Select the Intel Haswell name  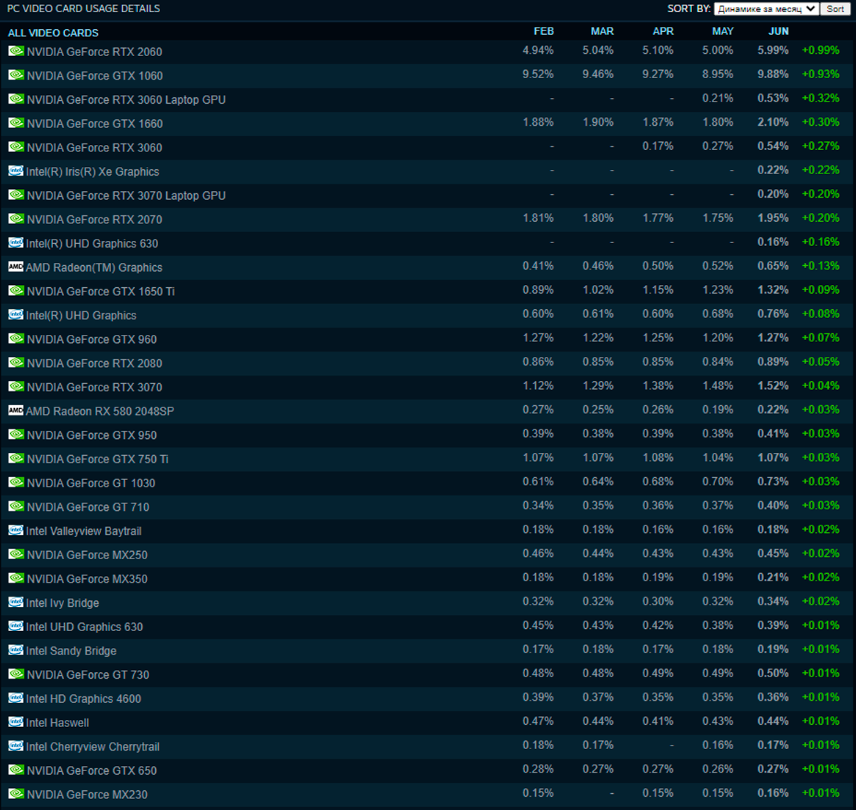click(57, 723)
